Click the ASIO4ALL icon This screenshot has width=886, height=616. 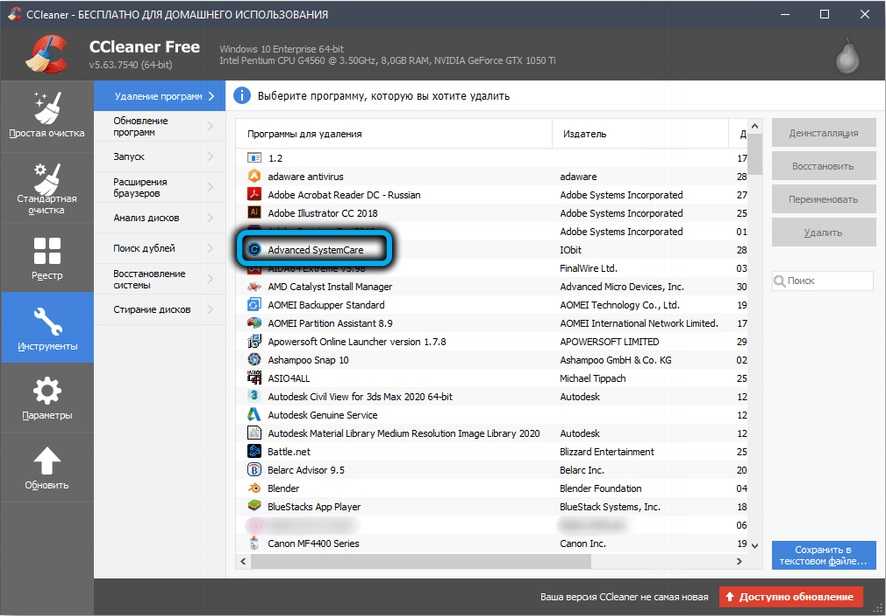tap(254, 378)
